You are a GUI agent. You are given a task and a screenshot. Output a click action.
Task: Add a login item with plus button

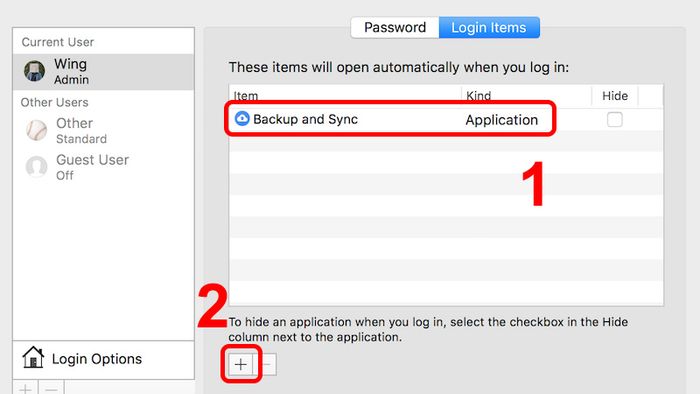(241, 365)
